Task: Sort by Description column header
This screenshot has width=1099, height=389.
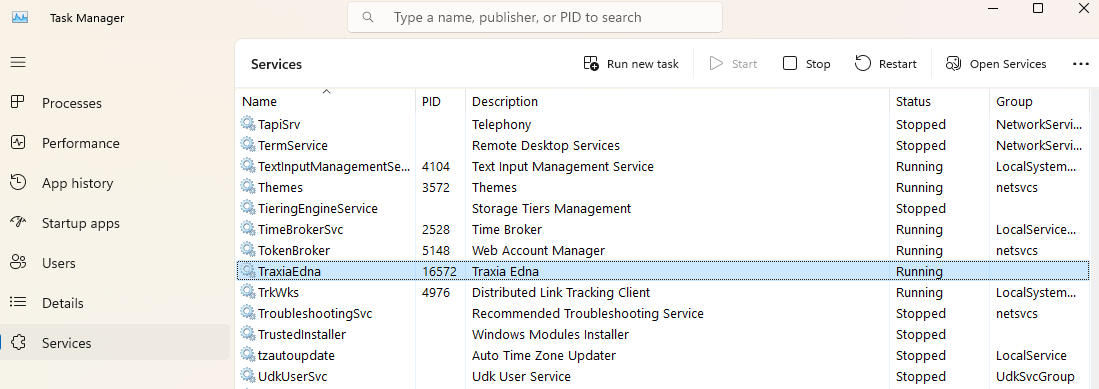Action: point(678,101)
